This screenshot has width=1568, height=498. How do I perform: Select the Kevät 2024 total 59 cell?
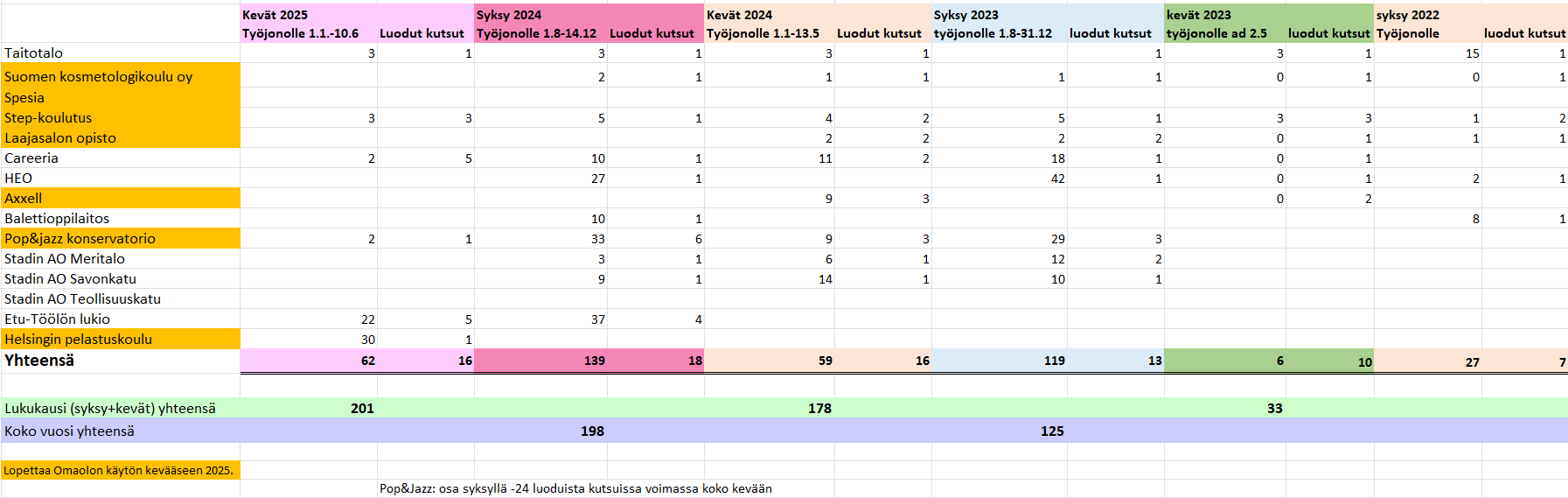point(770,361)
